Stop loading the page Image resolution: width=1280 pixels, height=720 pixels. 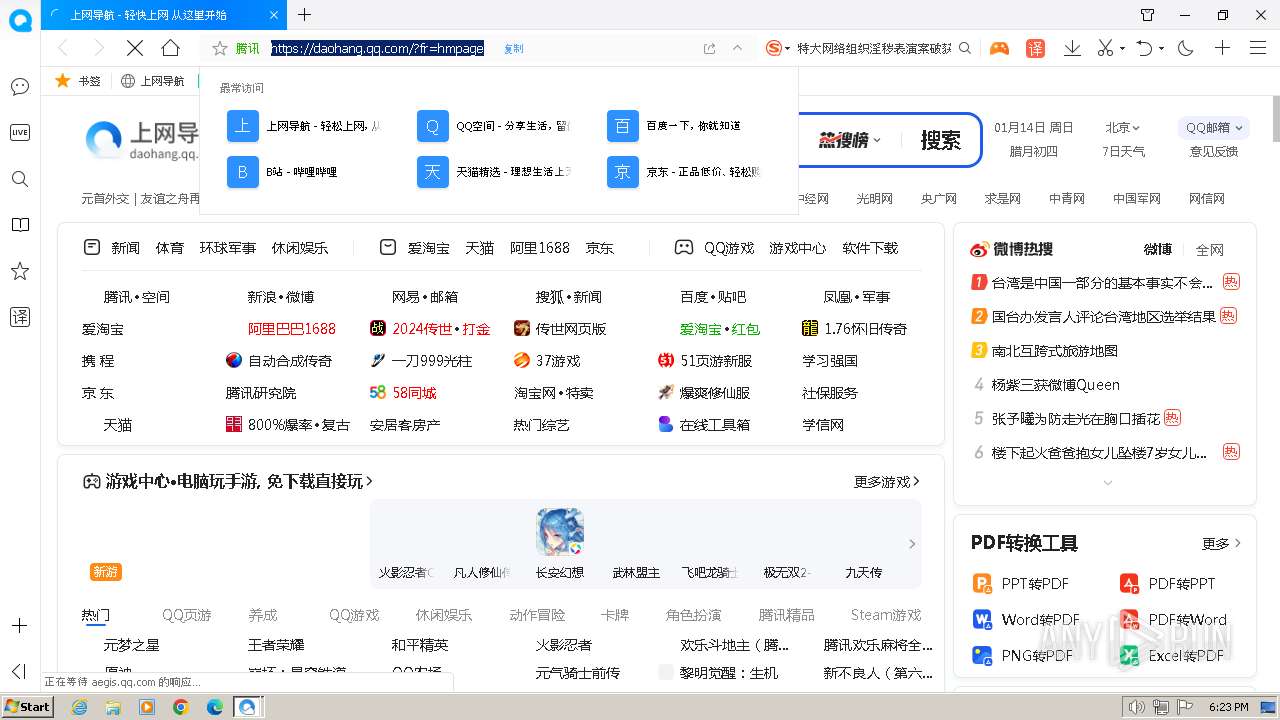tap(135, 48)
